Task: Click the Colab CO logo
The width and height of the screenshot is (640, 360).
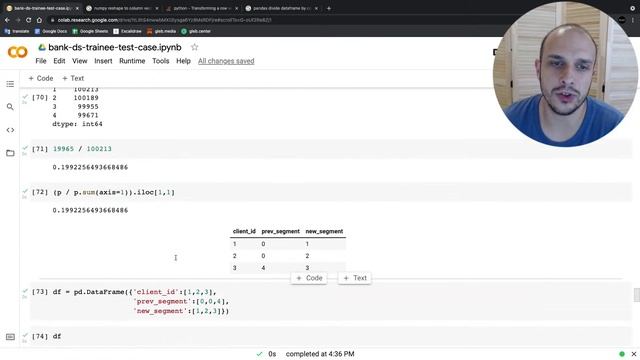Action: pos(18,52)
